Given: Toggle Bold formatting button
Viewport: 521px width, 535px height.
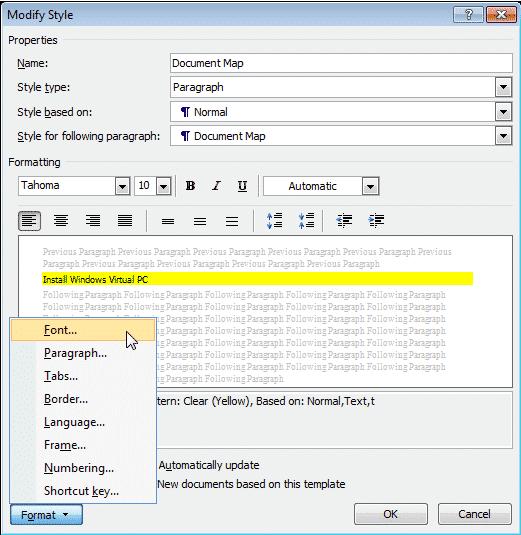Looking at the screenshot, I should pyautogui.click(x=190, y=186).
